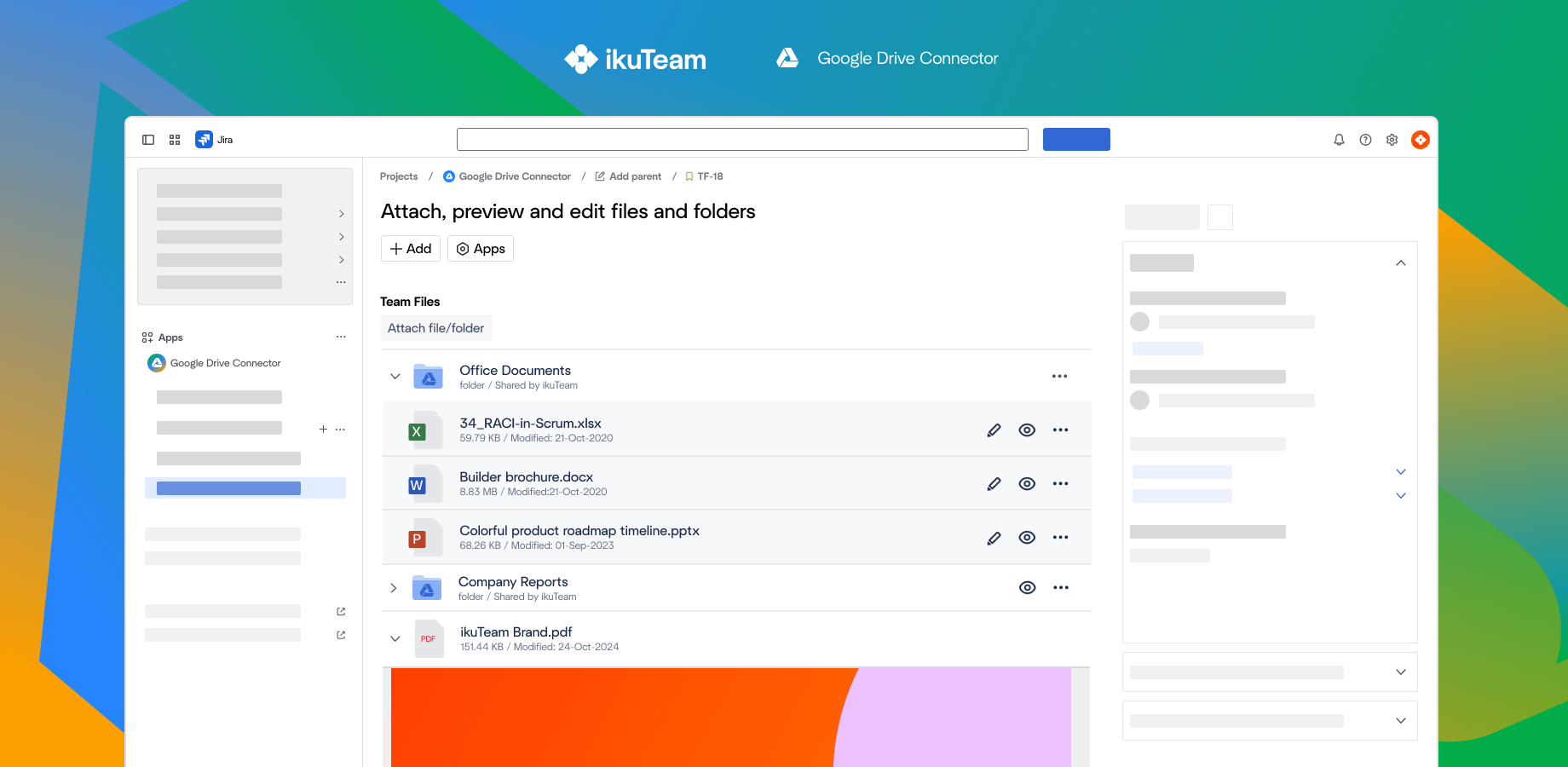
Task: Preview the Colorful product roadmap timeline.pptx
Action: [1027, 538]
